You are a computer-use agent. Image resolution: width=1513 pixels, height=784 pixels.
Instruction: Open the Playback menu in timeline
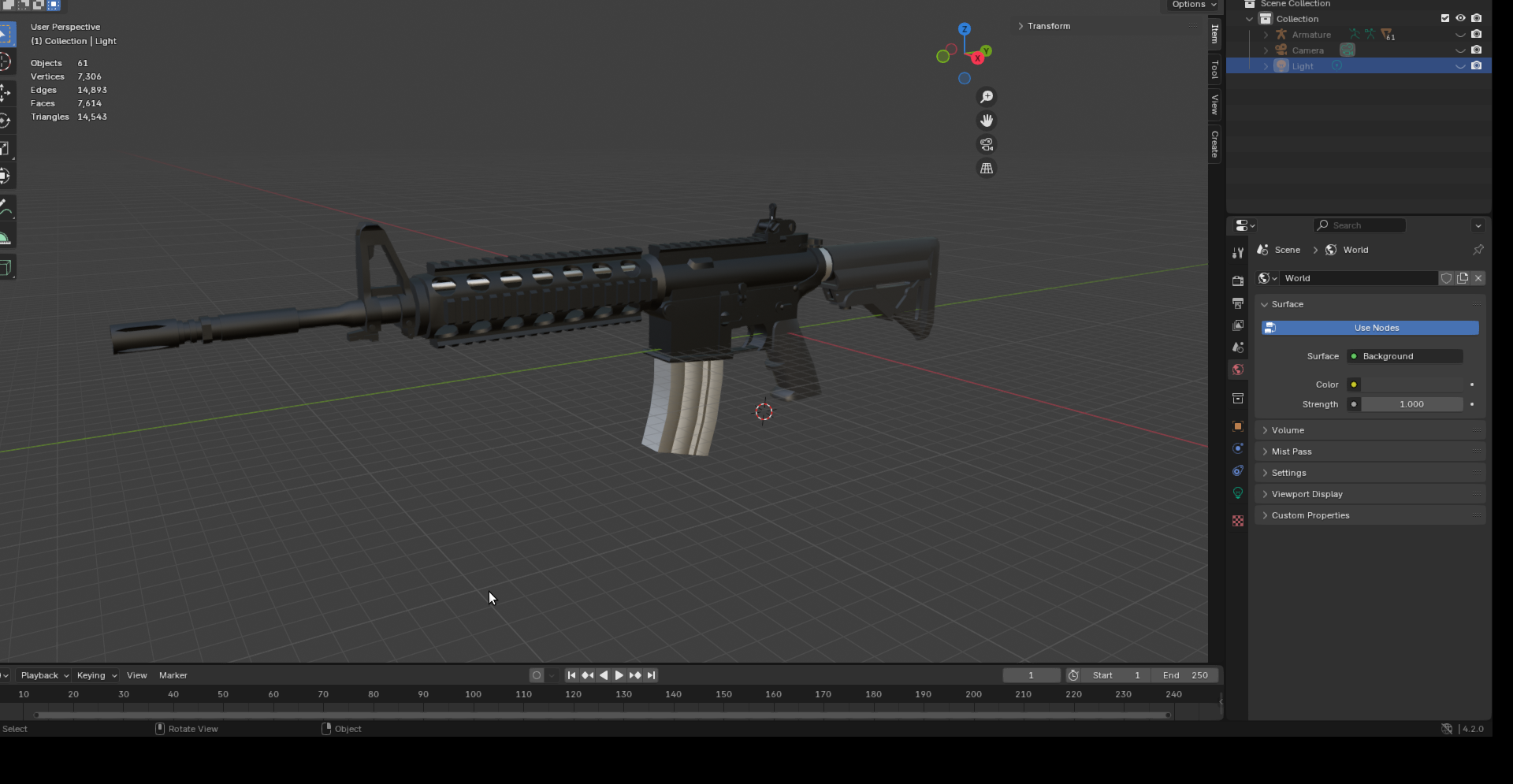coord(44,675)
